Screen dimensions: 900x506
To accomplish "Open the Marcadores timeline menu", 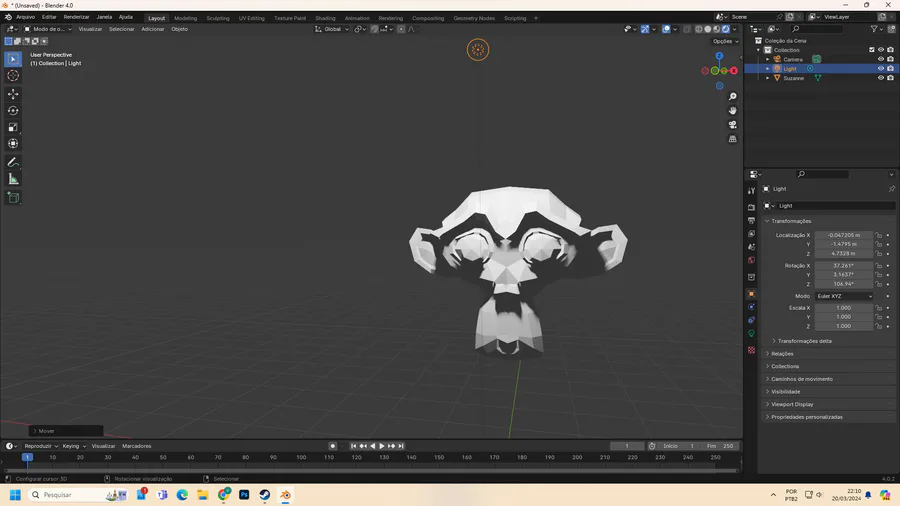I will point(137,446).
